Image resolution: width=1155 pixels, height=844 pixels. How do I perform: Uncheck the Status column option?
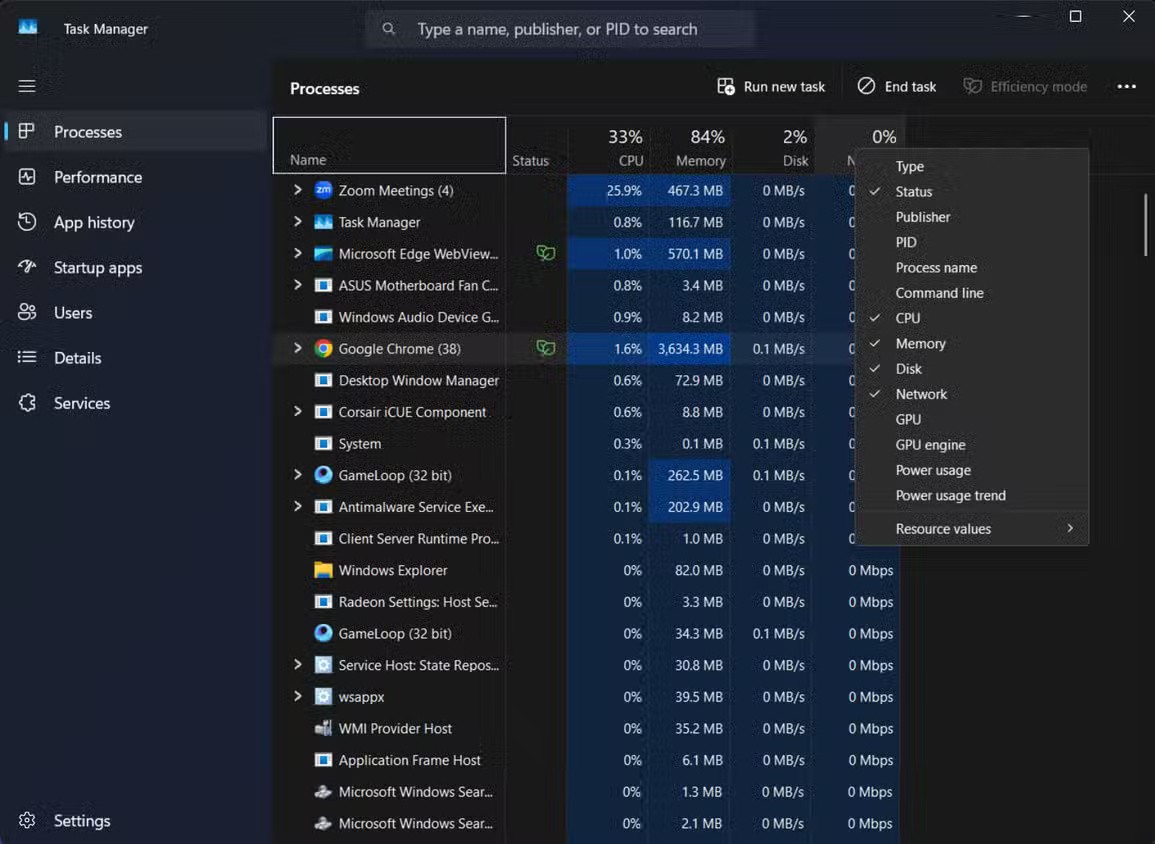[913, 192]
